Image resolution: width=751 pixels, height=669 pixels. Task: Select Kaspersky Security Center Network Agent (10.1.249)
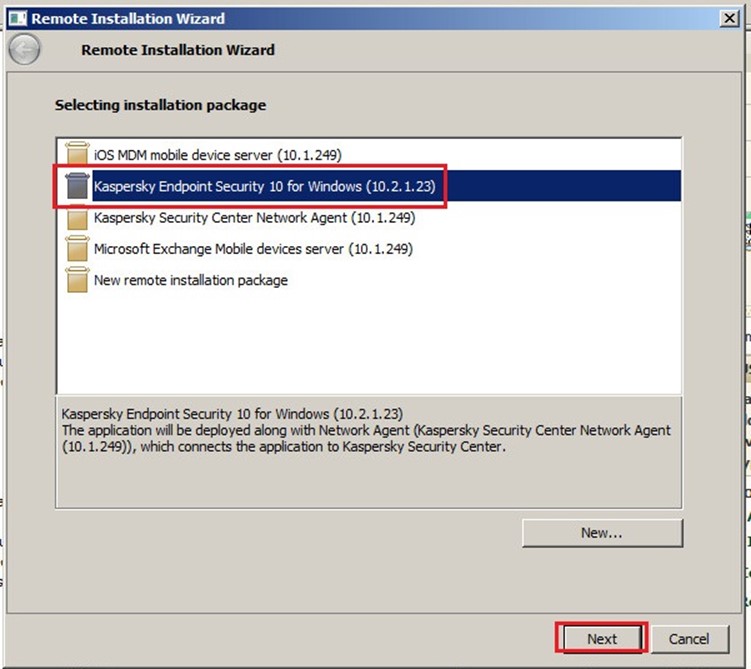click(255, 217)
